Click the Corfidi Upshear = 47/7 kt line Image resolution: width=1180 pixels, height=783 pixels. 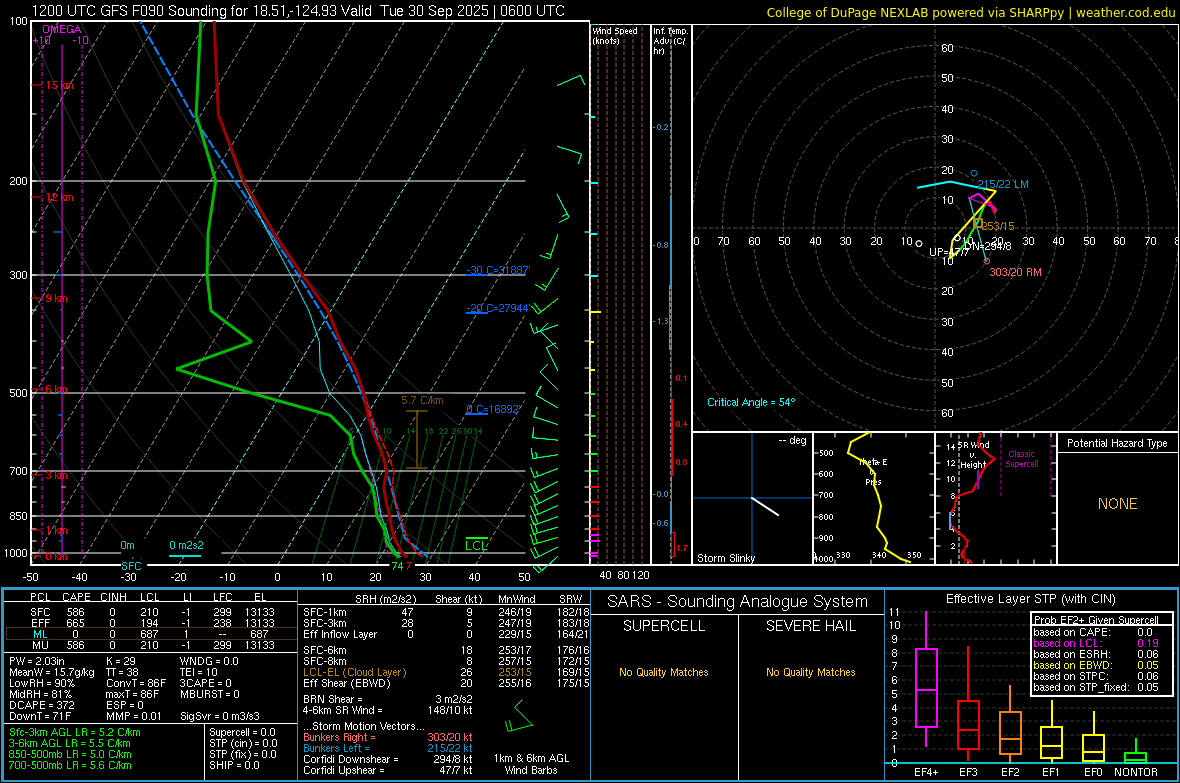(x=388, y=770)
